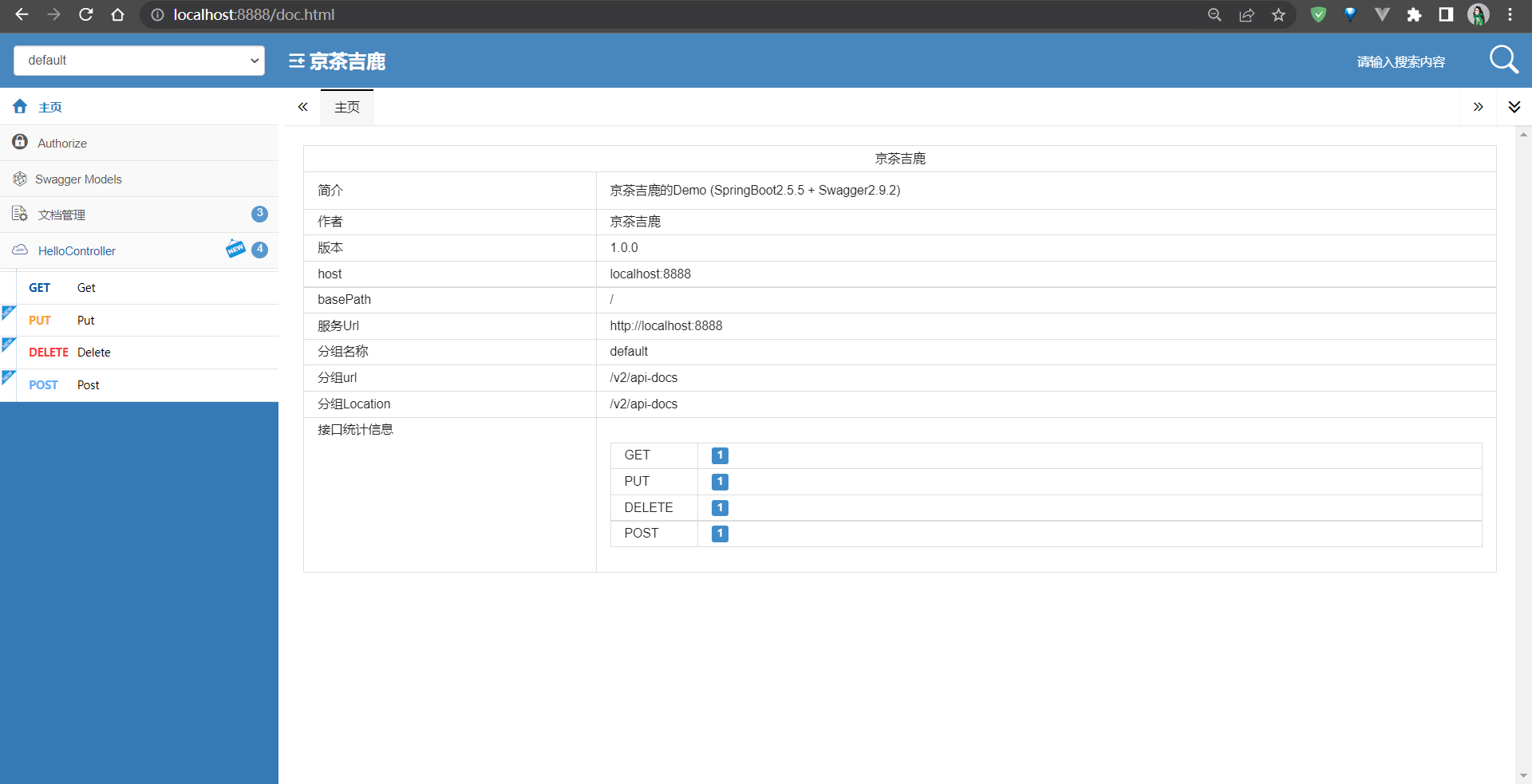Screen dimensions: 1532x784
Task: Click the NEW badge on HelloController
Action: 235,249
